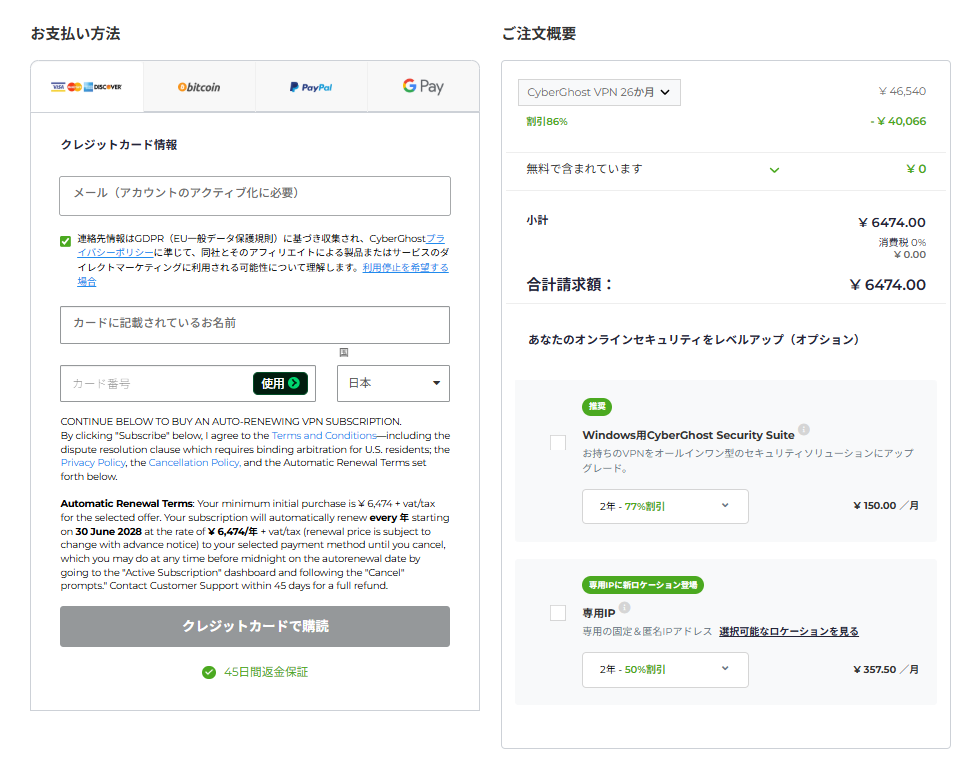The height and width of the screenshot is (774, 980).
Task: Check the Windows用CyberGhost Security Suite checkbox
Action: coord(558,443)
